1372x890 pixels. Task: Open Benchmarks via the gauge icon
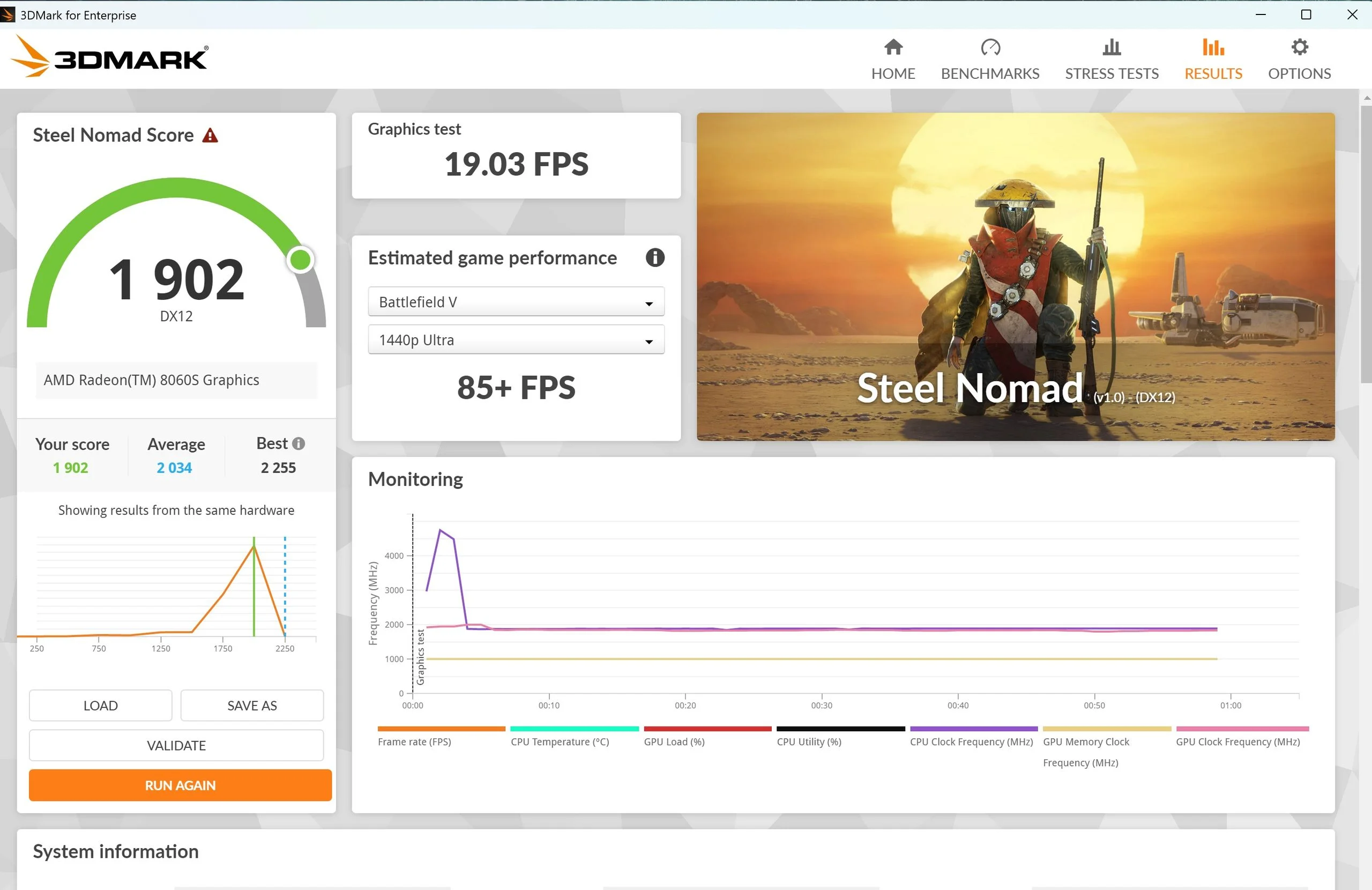[x=990, y=47]
